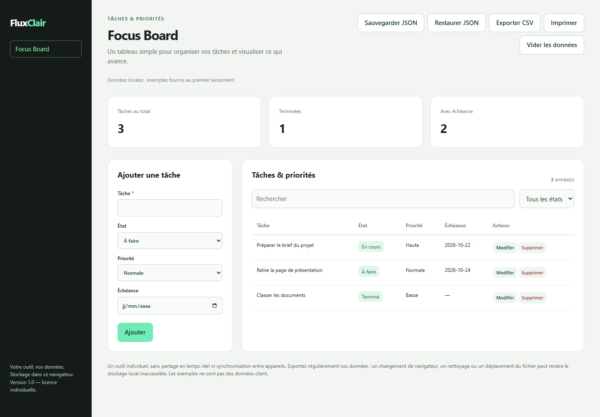Click the État column header
Screen dimensions: 600x417
click(362, 225)
